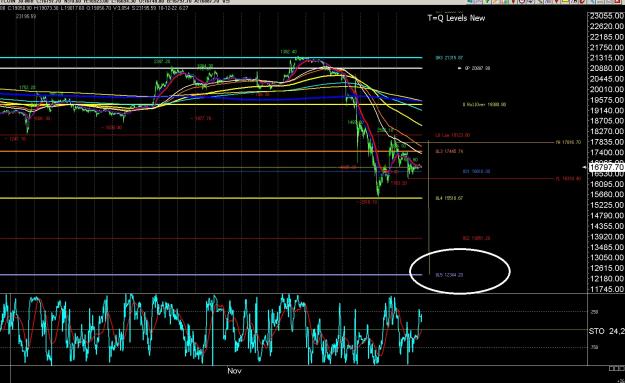Image resolution: width=625 pixels, height=383 pixels.
Task: Click the STO 24,2 indicator value
Action: pyautogui.click(x=607, y=331)
